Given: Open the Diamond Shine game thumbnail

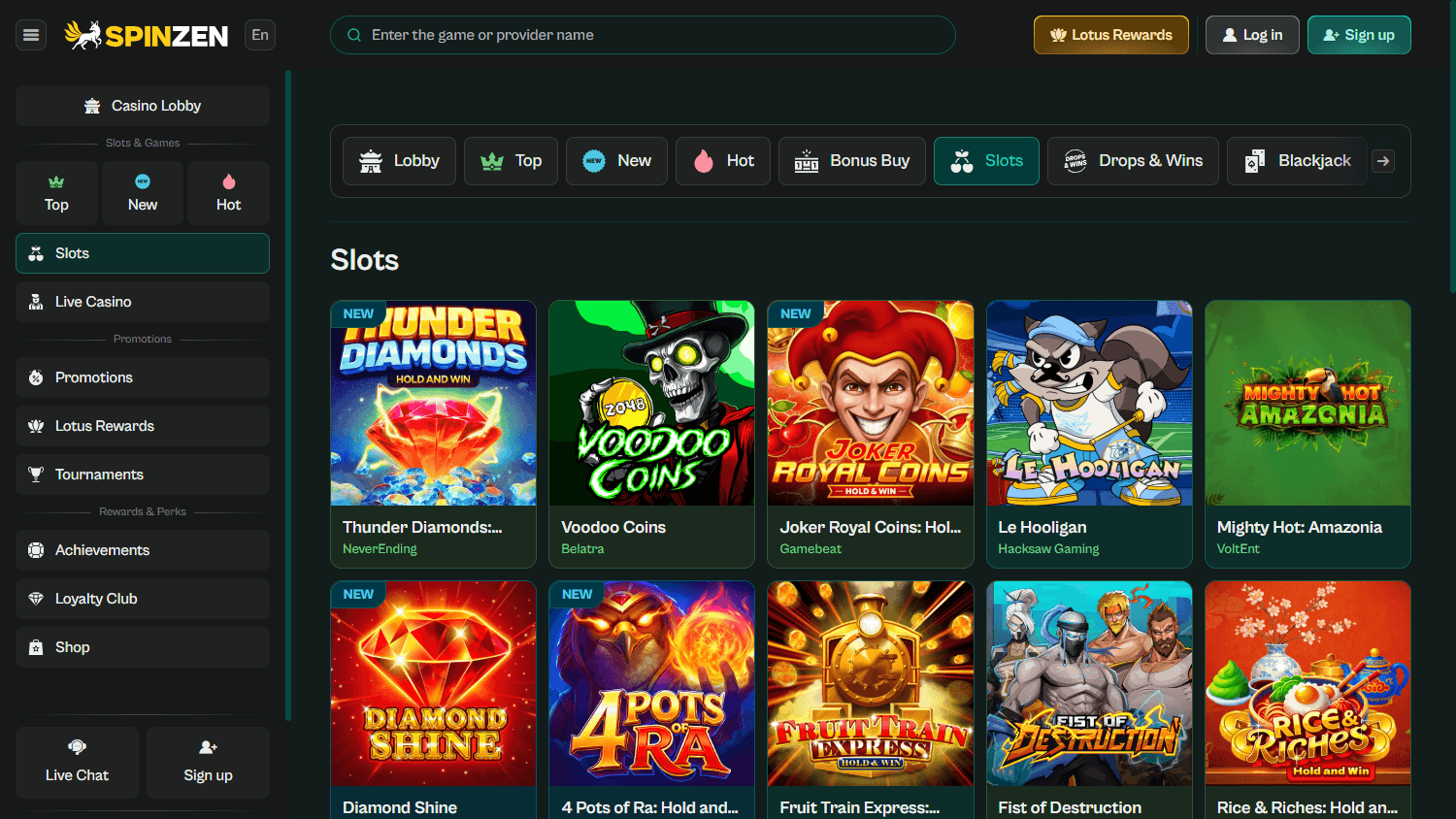Looking at the screenshot, I should coord(433,683).
